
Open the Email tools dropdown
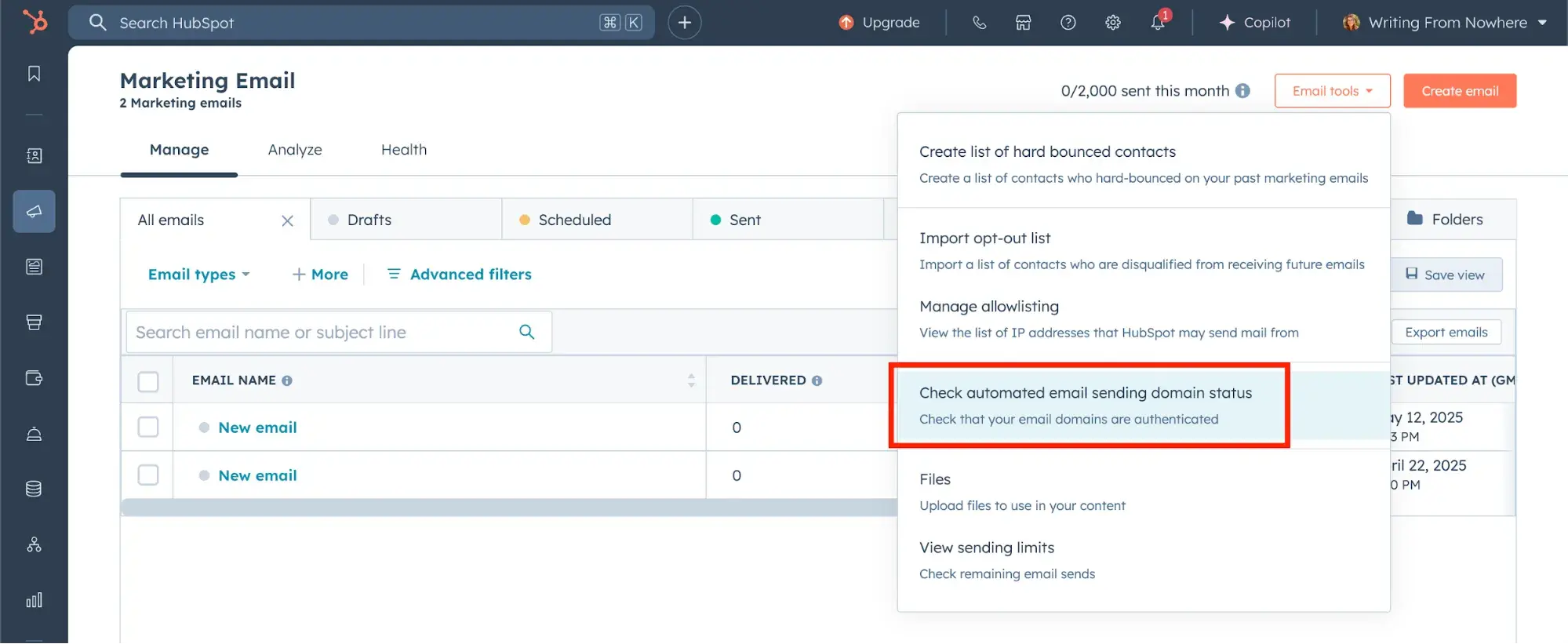click(x=1332, y=91)
